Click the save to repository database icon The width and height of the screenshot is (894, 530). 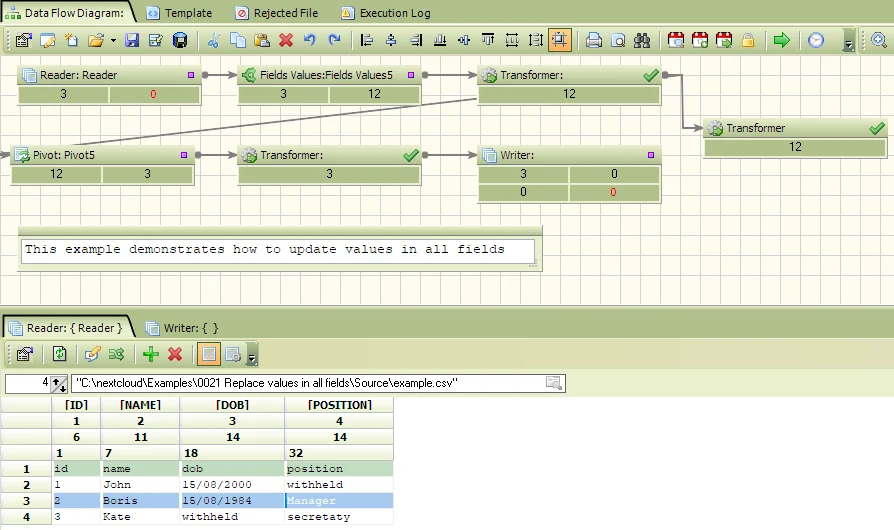[180, 40]
